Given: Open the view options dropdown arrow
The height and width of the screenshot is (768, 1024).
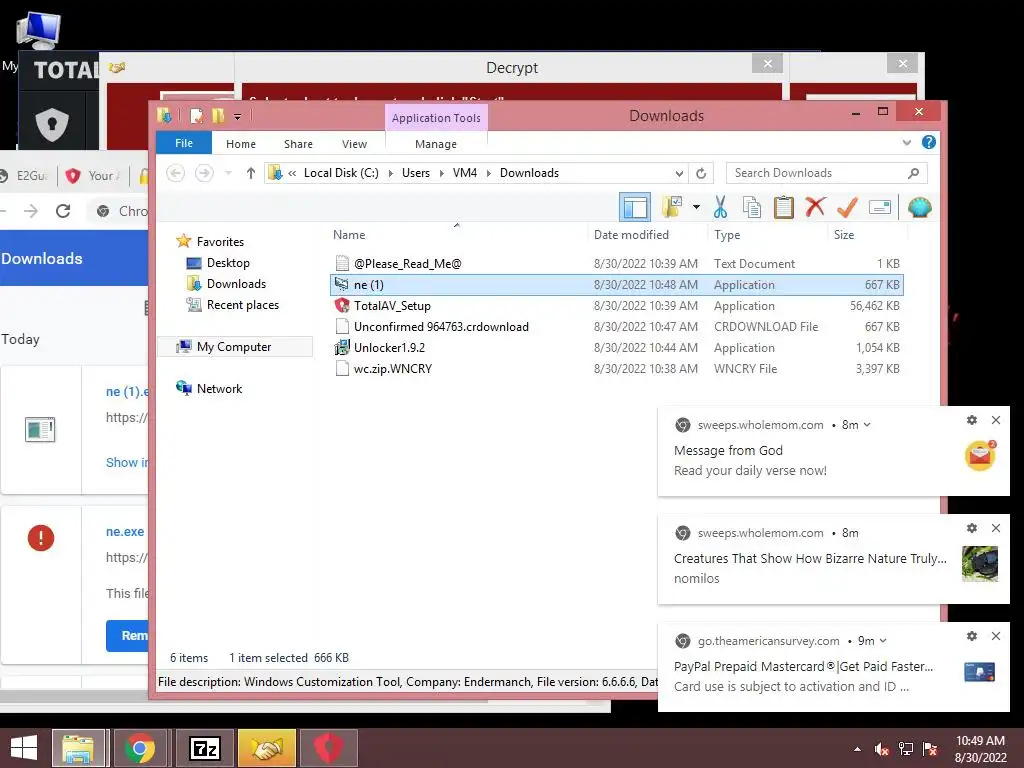Looking at the screenshot, I should [x=696, y=207].
